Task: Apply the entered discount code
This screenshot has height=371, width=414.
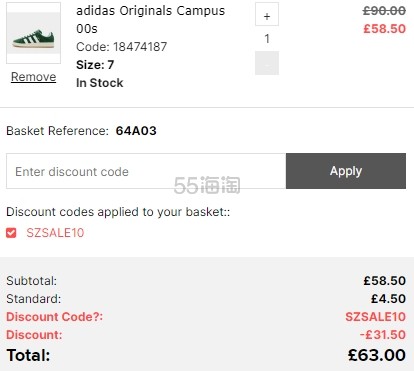Action: (346, 171)
